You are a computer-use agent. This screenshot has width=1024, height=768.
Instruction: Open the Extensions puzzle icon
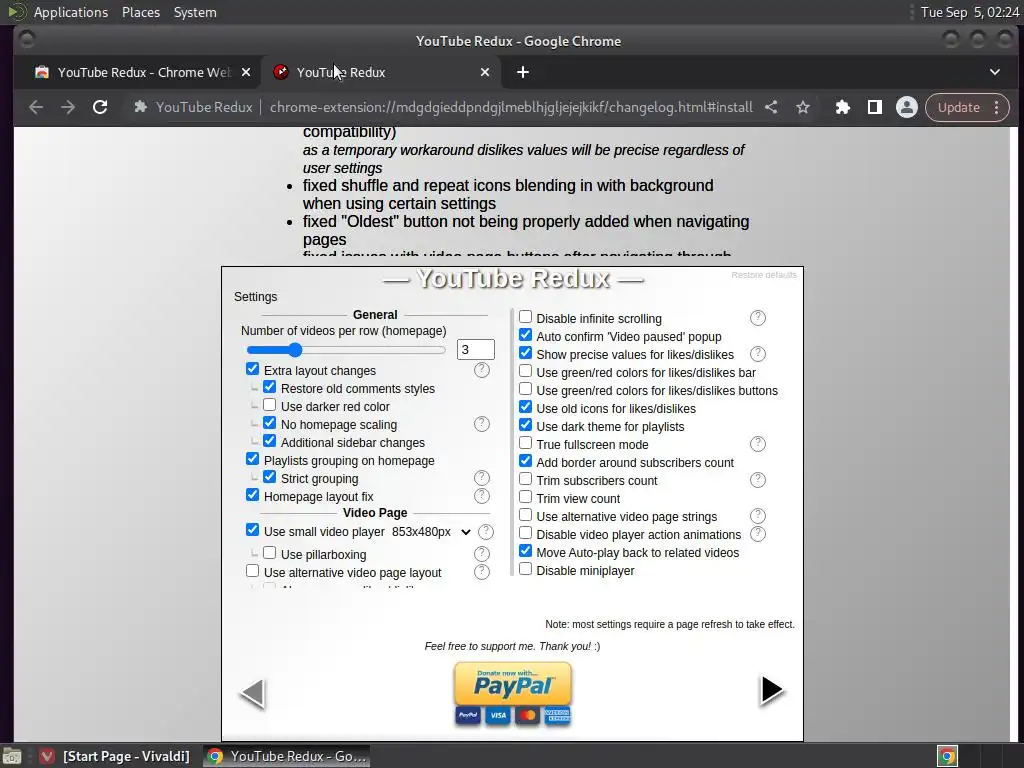(842, 107)
